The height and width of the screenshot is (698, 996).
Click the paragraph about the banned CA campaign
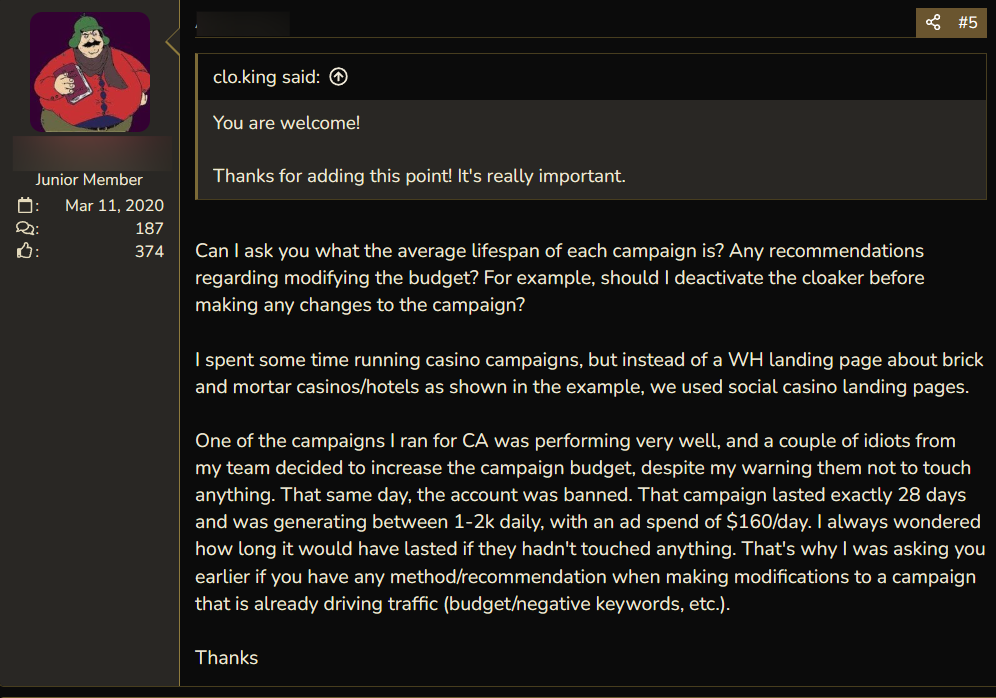pyautogui.click(x=589, y=522)
